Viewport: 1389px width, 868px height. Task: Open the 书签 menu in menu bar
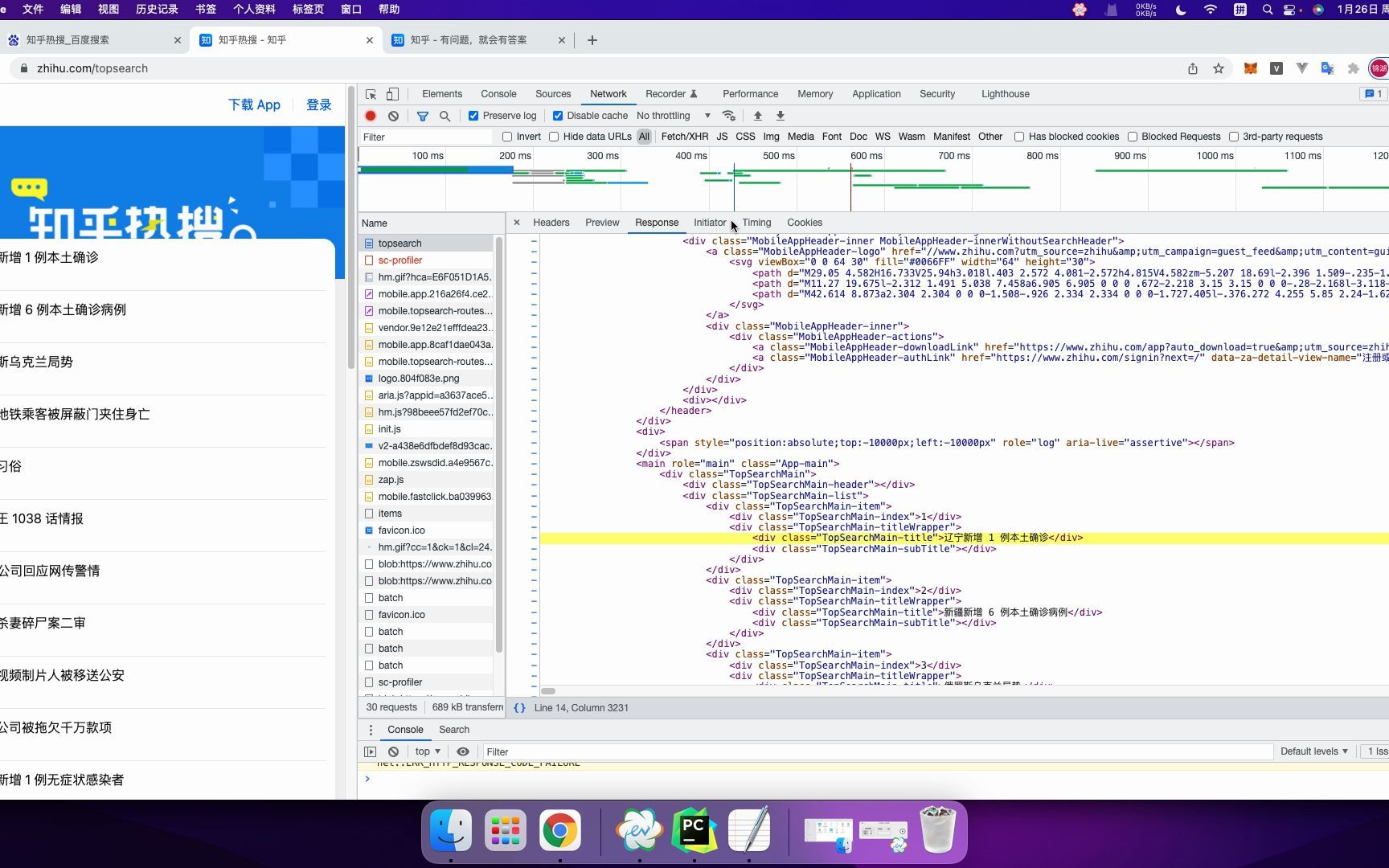(x=206, y=9)
